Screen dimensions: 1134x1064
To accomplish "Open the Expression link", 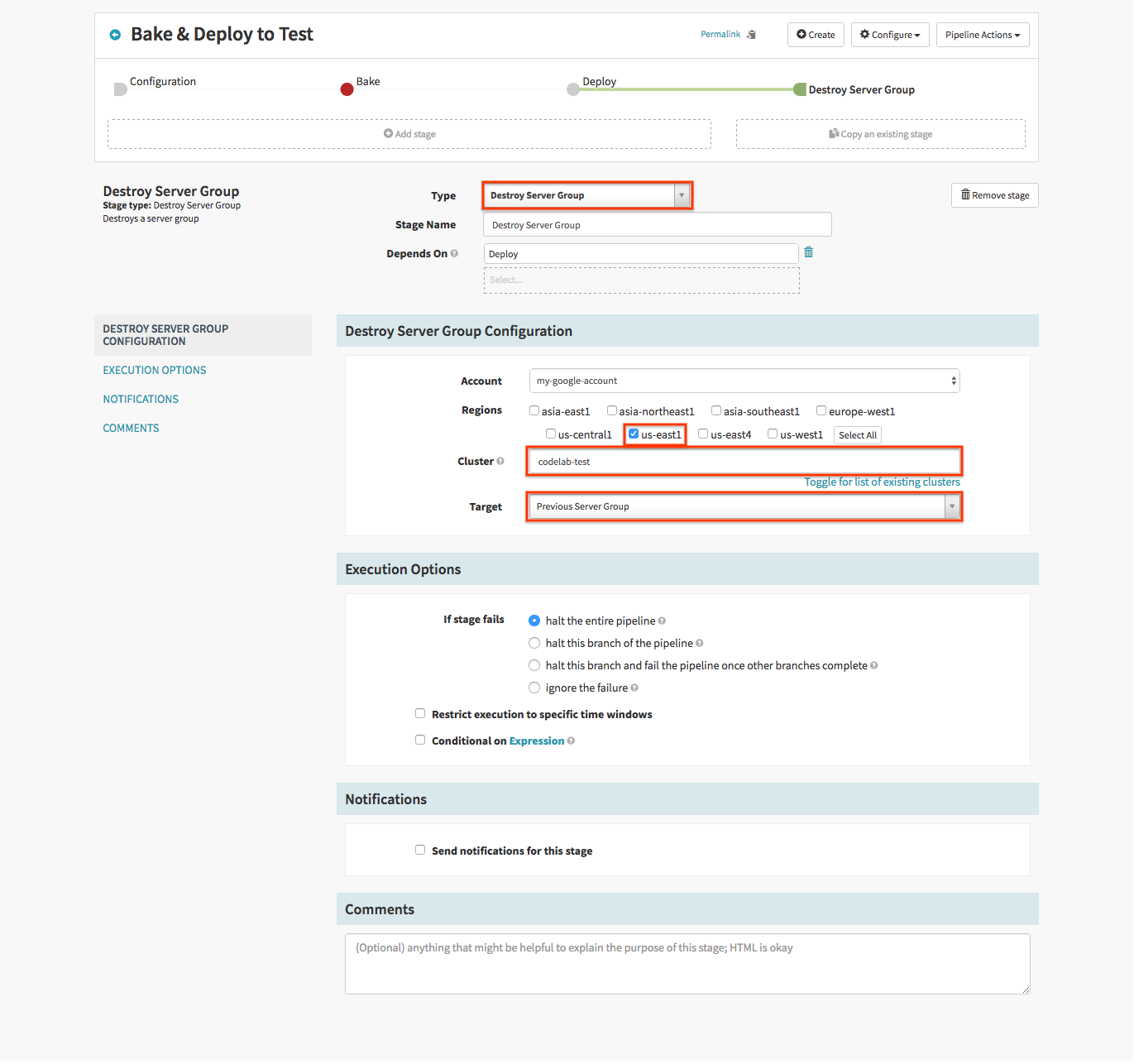I will [x=537, y=741].
